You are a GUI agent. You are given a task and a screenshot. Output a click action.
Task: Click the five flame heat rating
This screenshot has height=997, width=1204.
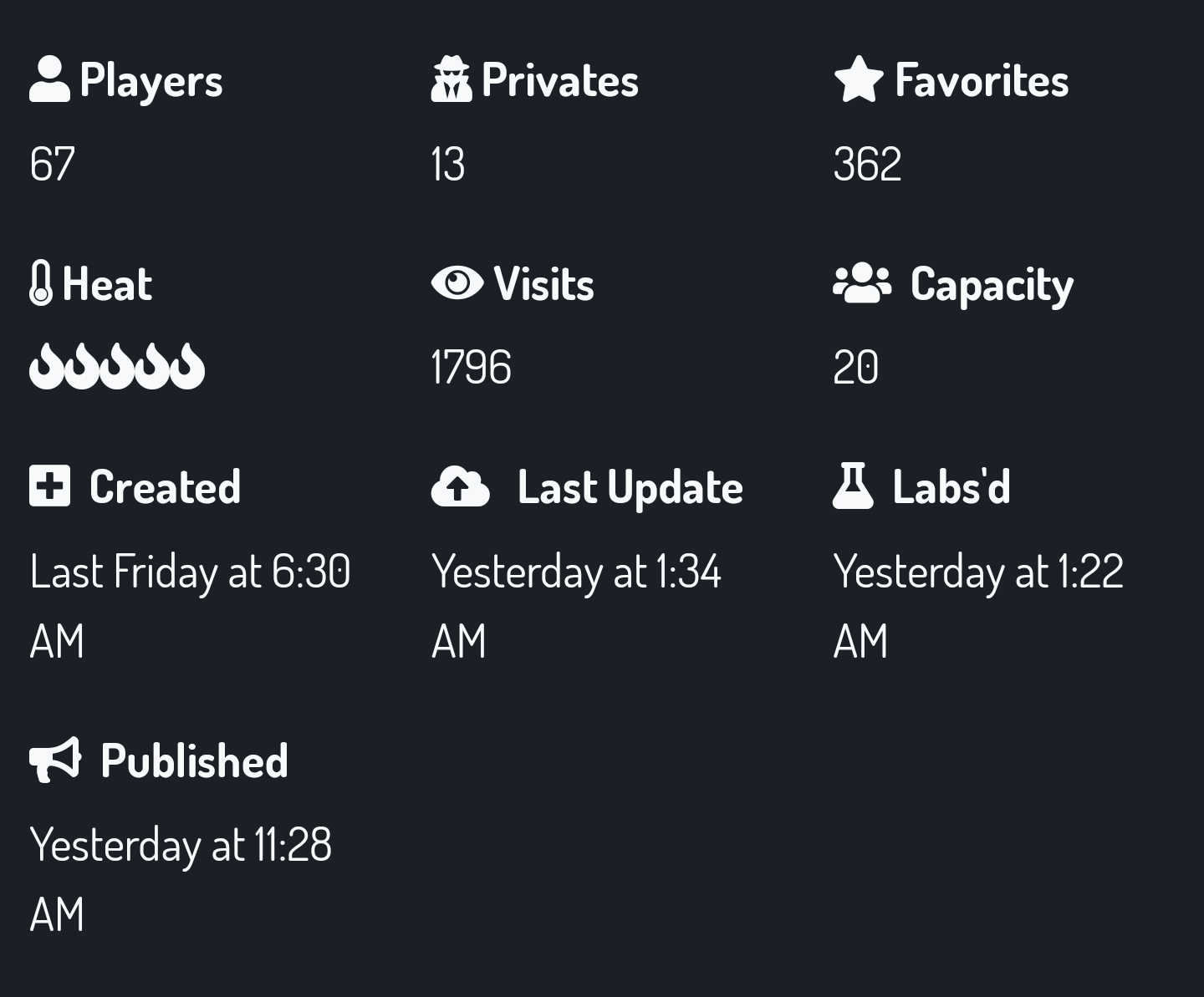(x=117, y=366)
